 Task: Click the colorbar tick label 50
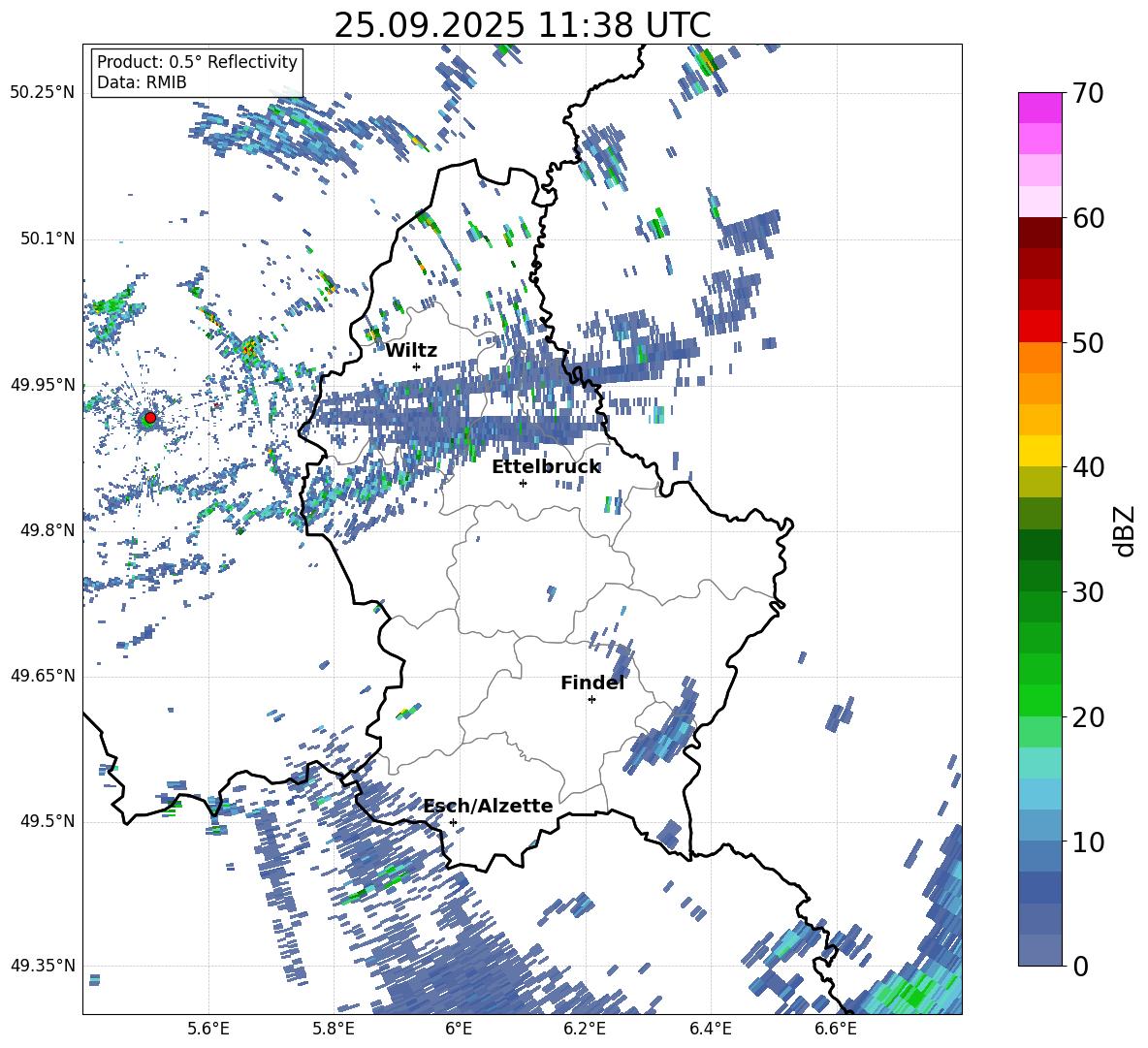pyautogui.click(x=1088, y=342)
